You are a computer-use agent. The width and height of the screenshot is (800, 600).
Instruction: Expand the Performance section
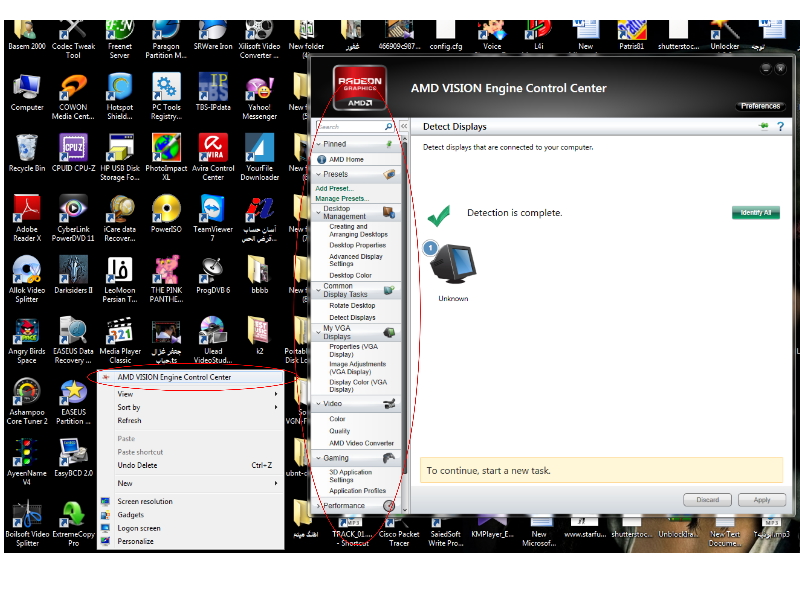coord(319,506)
